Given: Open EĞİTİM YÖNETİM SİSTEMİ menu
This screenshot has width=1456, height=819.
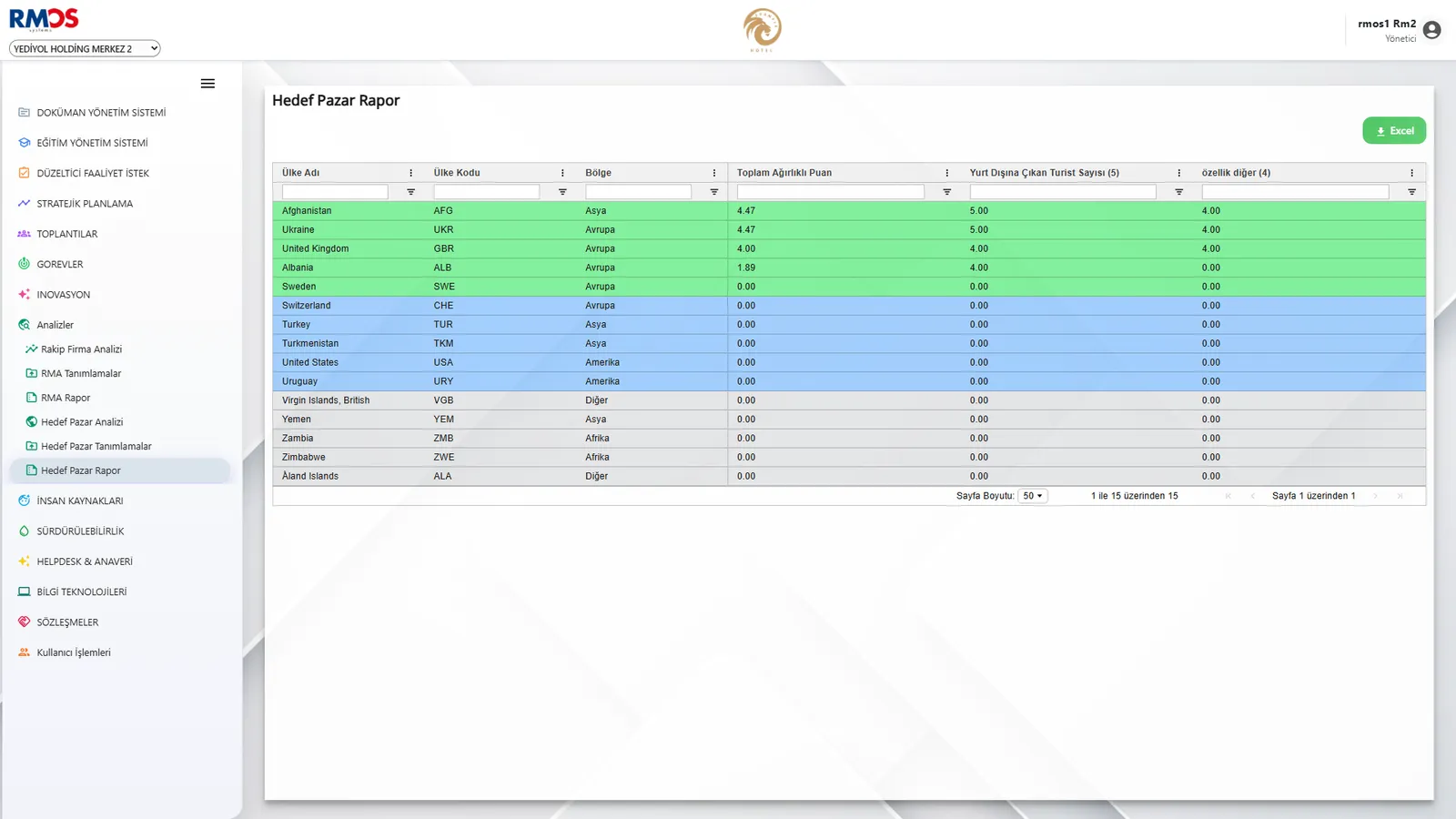Looking at the screenshot, I should 92,143.
